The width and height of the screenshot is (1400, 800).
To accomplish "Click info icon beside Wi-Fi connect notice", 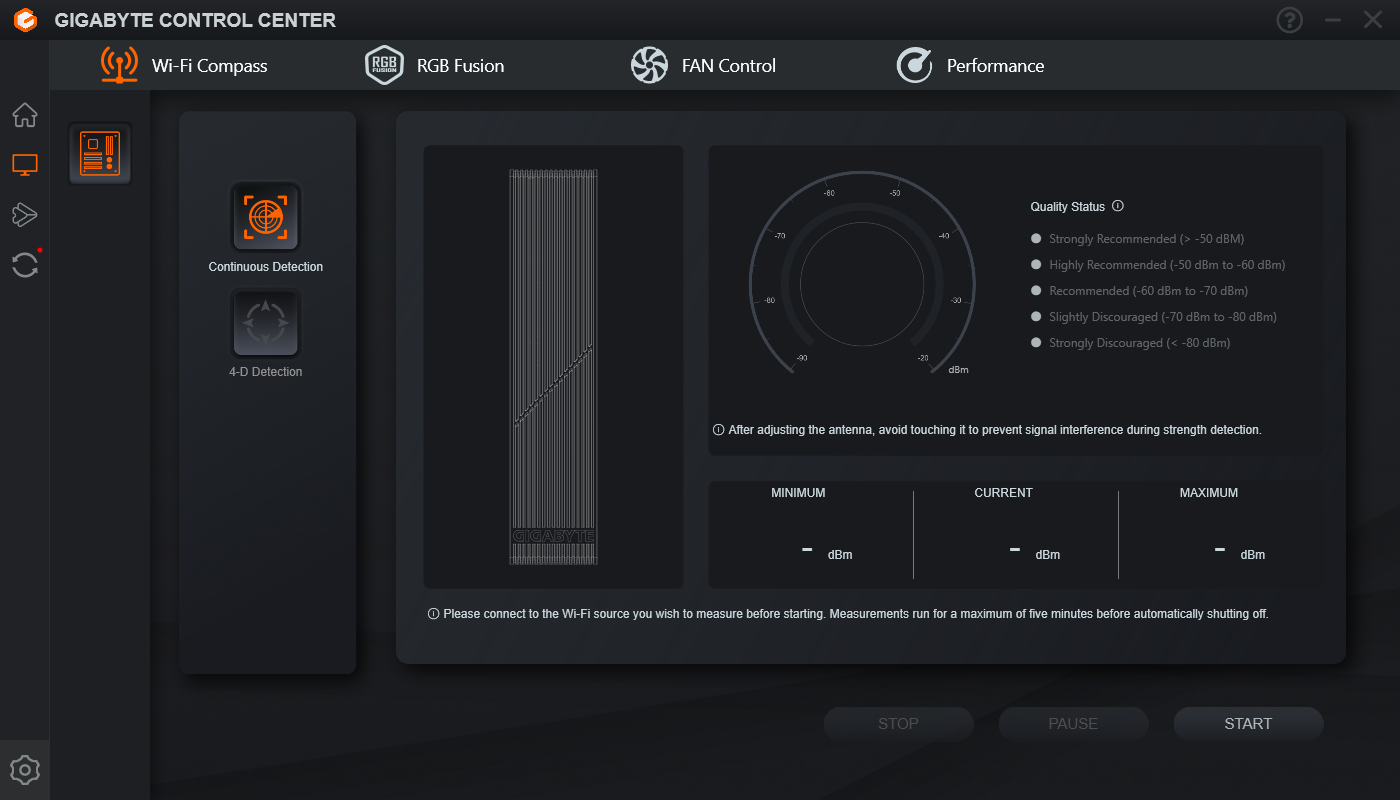I will 433,614.
